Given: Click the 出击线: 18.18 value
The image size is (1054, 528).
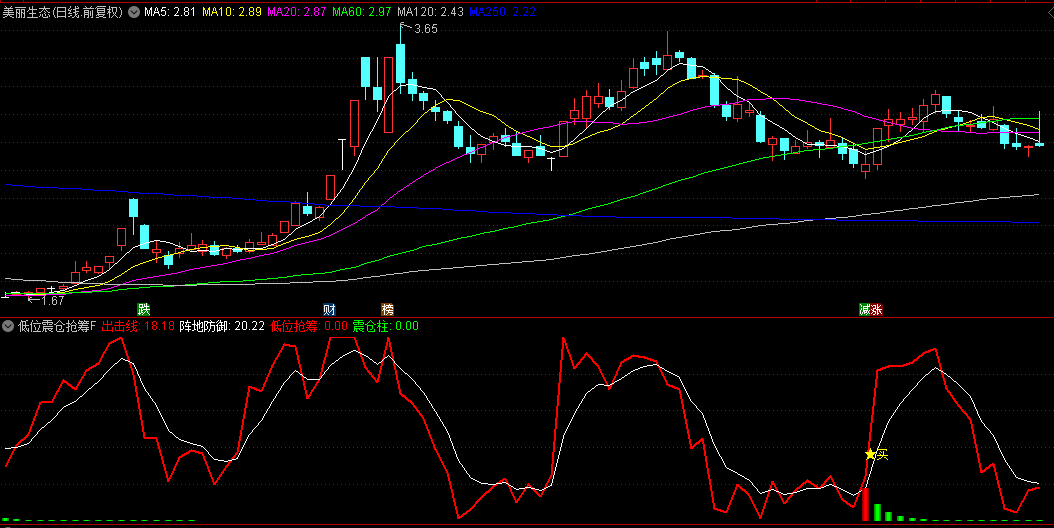Looking at the screenshot, I should point(138,326).
